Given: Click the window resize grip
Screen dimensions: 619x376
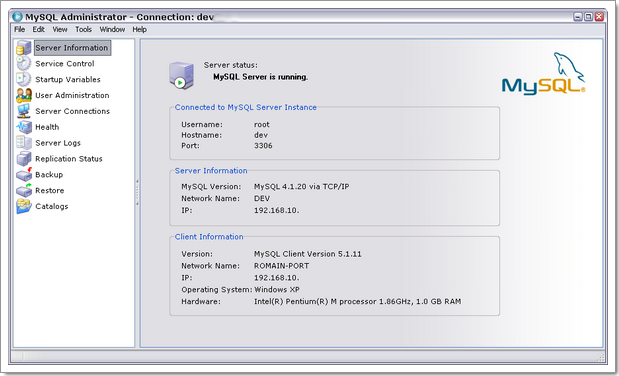Looking at the screenshot, I should (601, 357).
